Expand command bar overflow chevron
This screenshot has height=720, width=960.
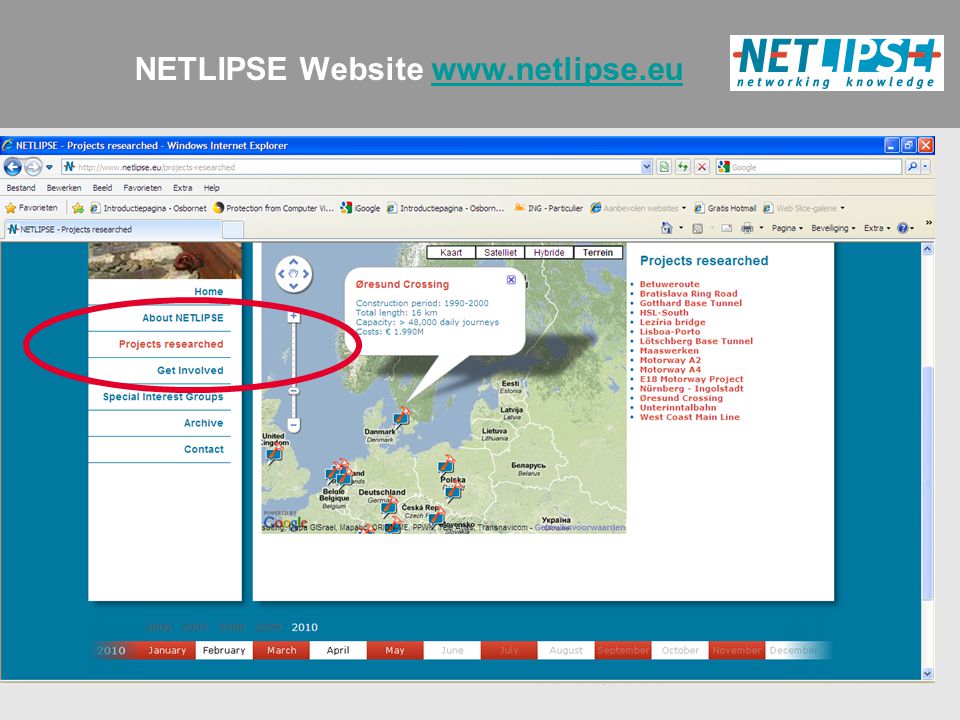click(x=929, y=223)
